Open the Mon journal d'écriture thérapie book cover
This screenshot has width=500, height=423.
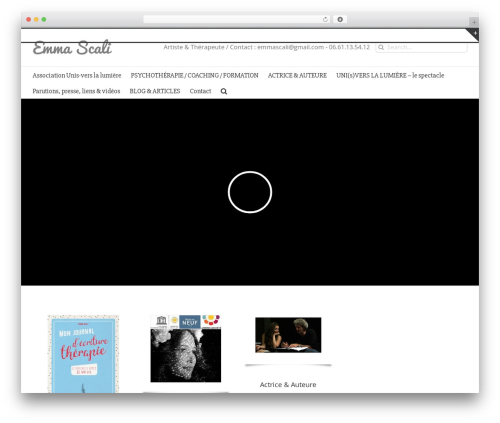tap(83, 354)
